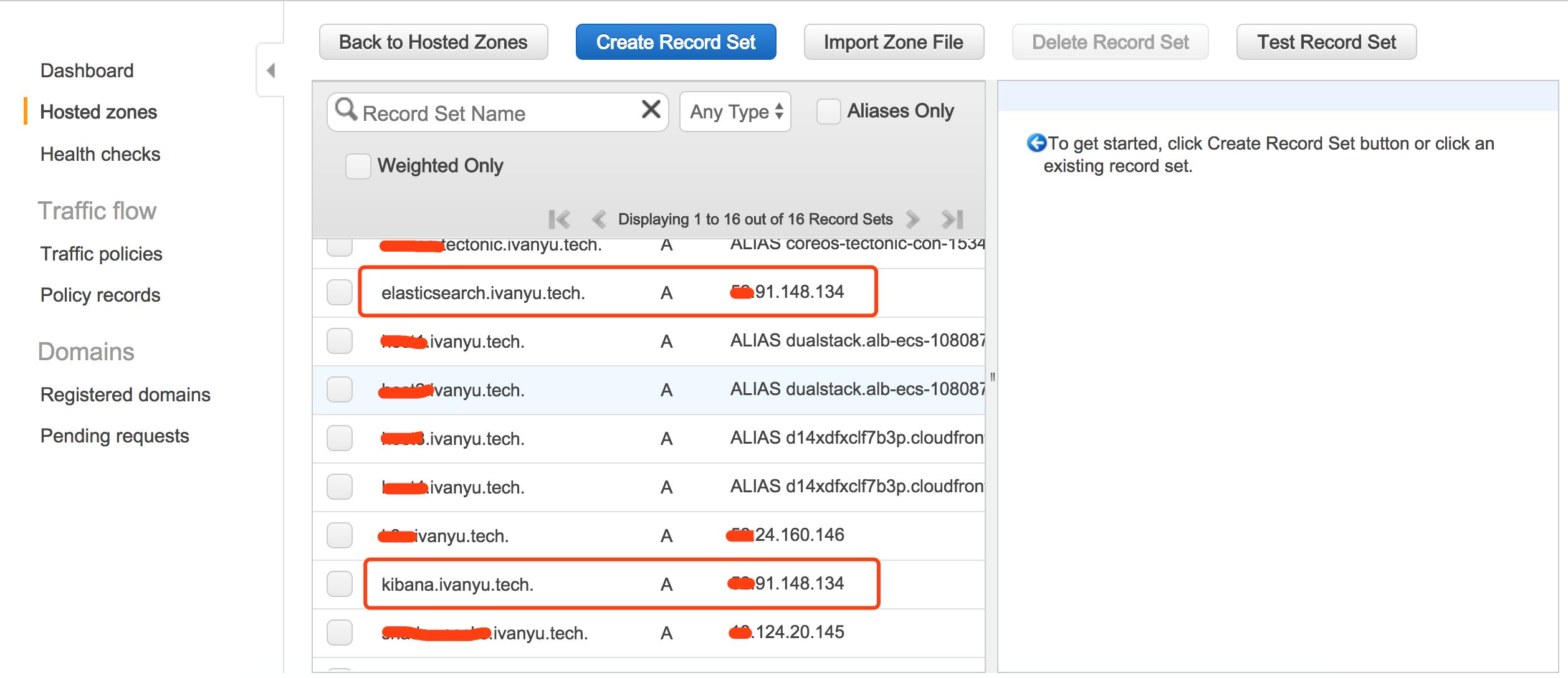Open the Any Type dropdown
This screenshot has height=678, width=1568.
click(735, 112)
